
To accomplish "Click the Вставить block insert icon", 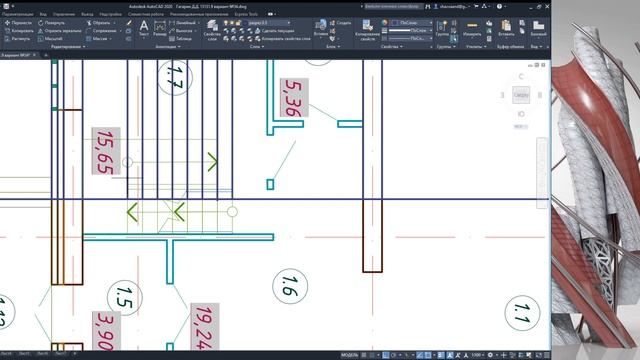I will (x=321, y=28).
